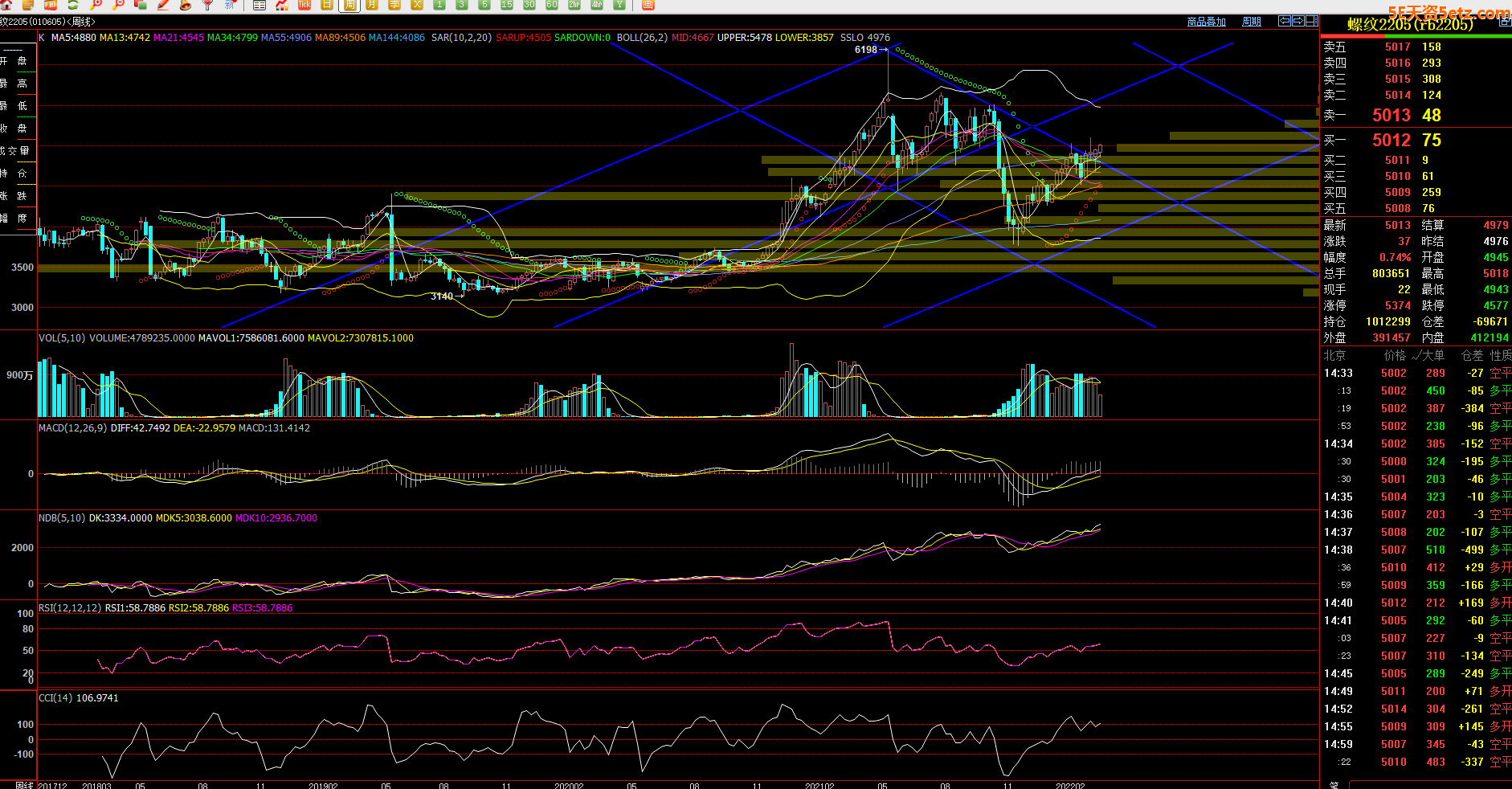The width and height of the screenshot is (1512, 789).
Task: Click the 笔 tab below trade list
Action: (x=1334, y=785)
